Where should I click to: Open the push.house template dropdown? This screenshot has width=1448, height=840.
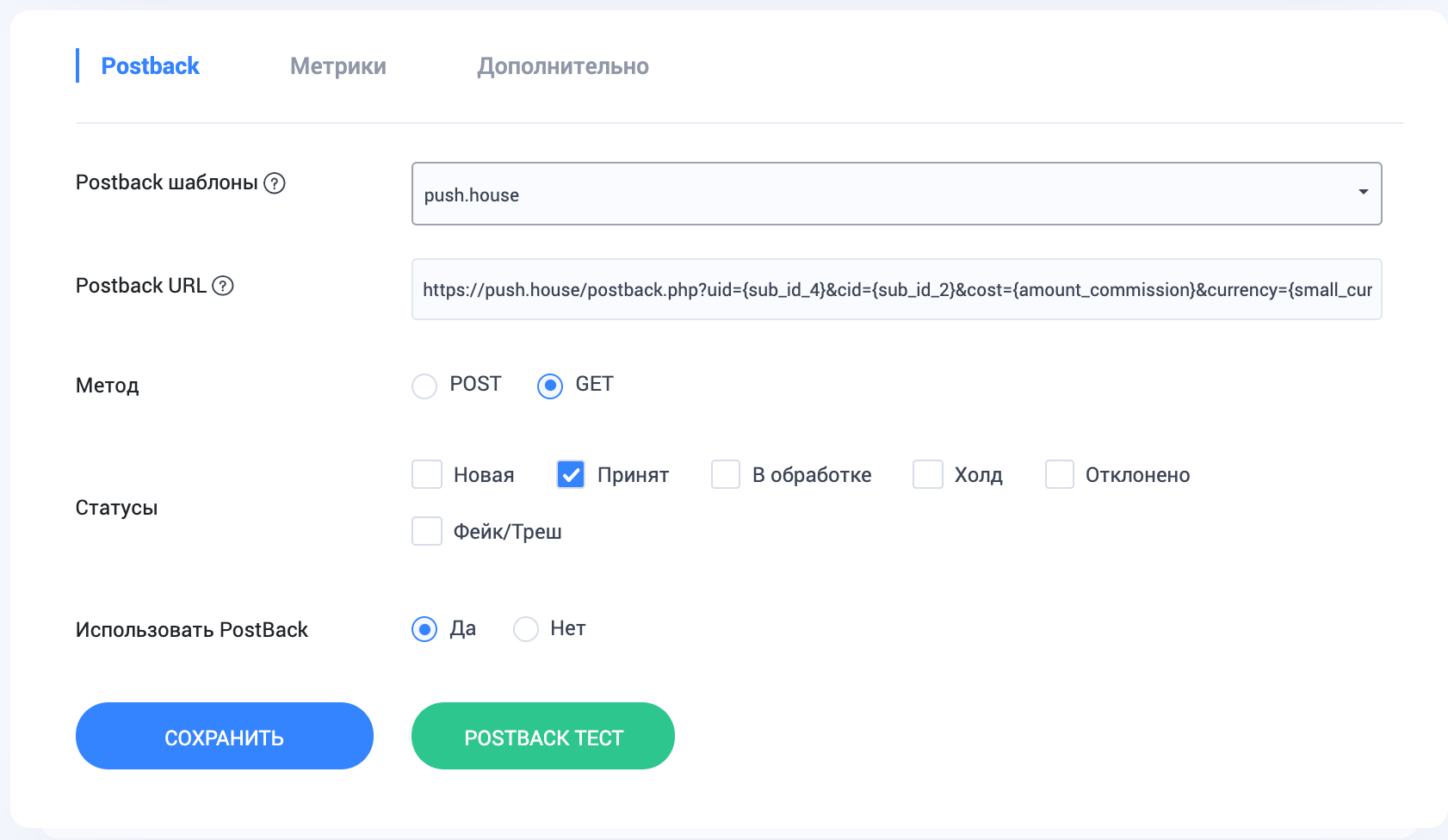pyautogui.click(x=897, y=194)
